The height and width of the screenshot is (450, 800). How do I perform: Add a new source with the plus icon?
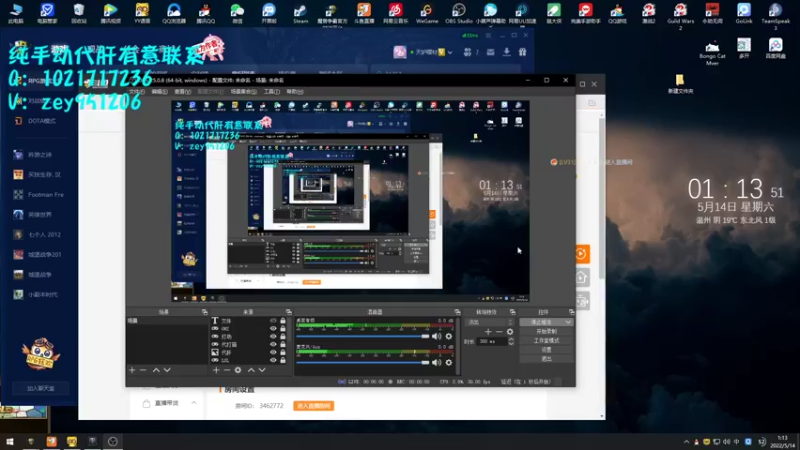216,370
